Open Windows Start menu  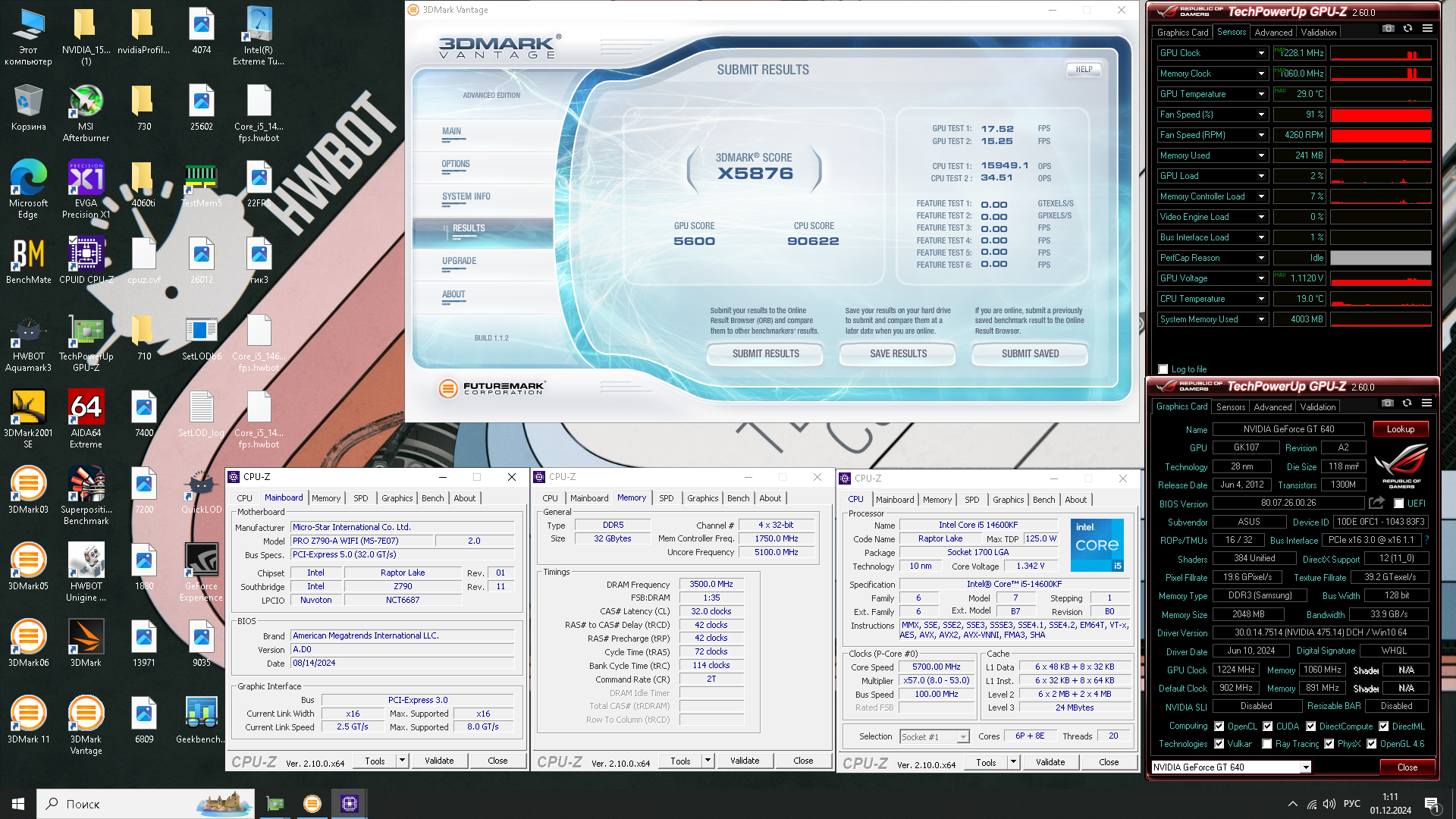coord(18,804)
